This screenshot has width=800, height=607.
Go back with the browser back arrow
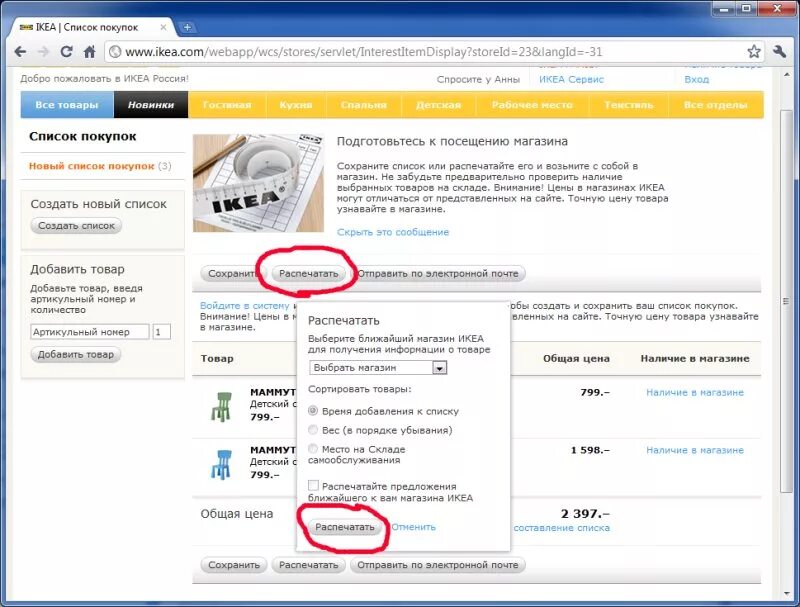[20, 52]
